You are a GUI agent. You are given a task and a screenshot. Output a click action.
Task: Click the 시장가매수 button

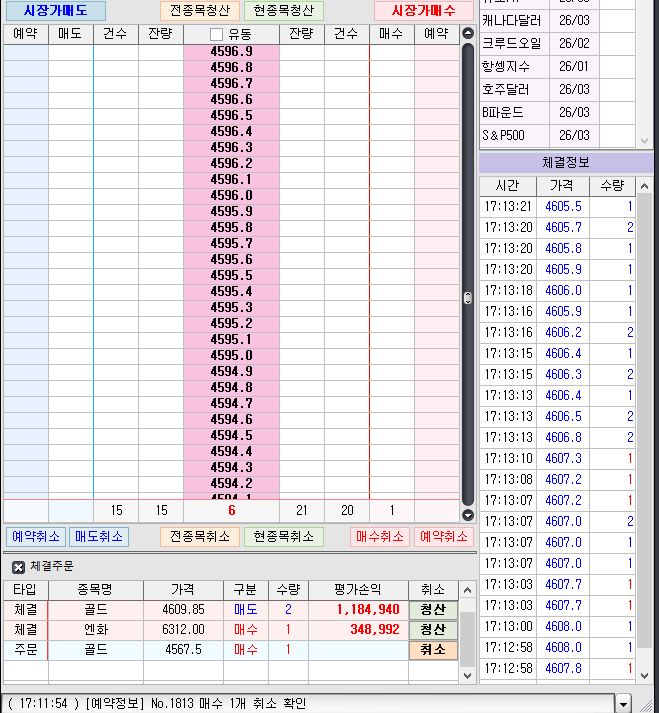click(423, 11)
